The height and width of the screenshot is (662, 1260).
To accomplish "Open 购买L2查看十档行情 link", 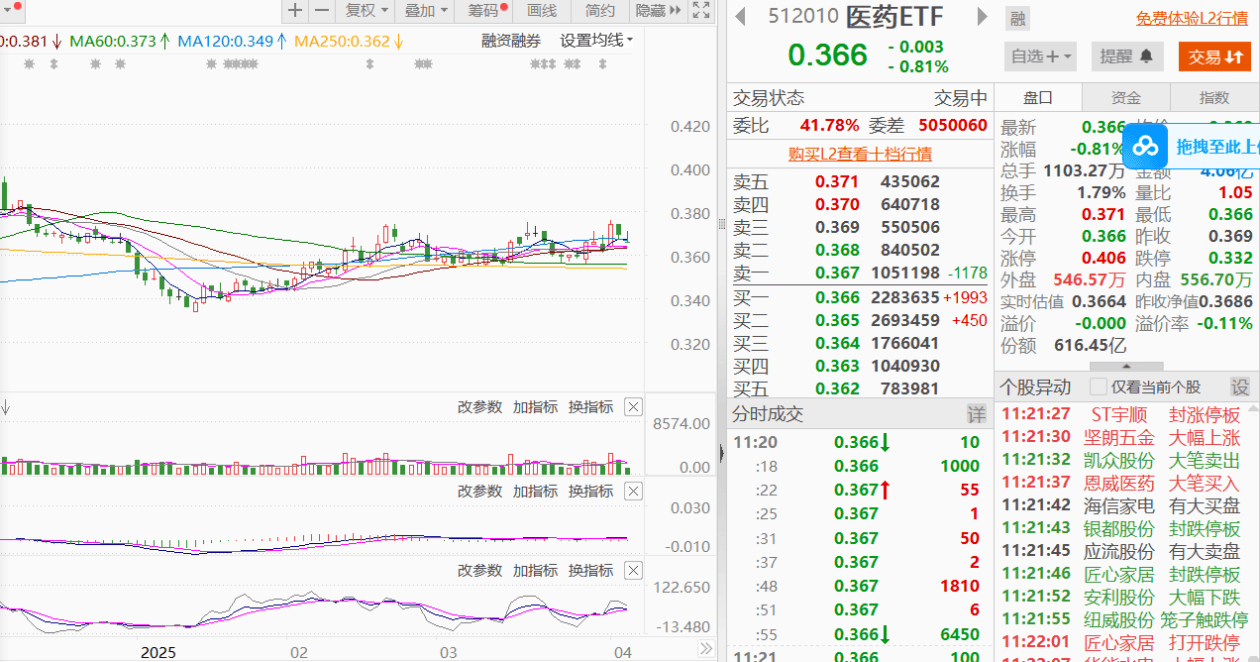I will pyautogui.click(x=860, y=154).
